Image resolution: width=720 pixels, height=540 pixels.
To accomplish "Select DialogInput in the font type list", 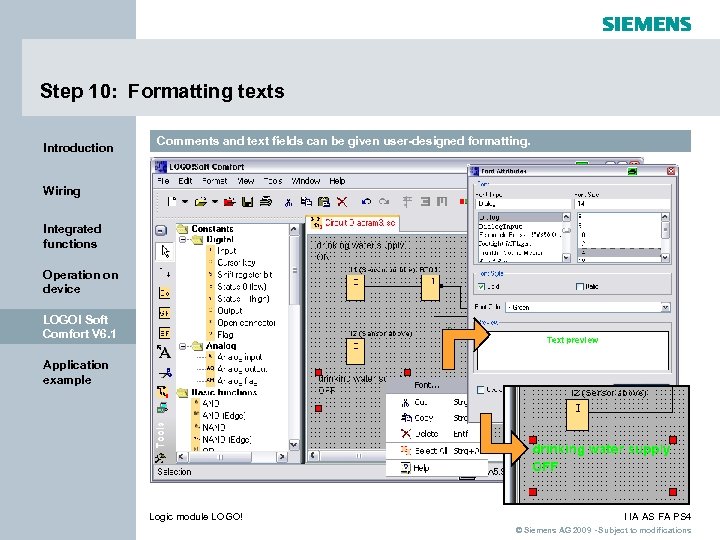I will pos(520,226).
